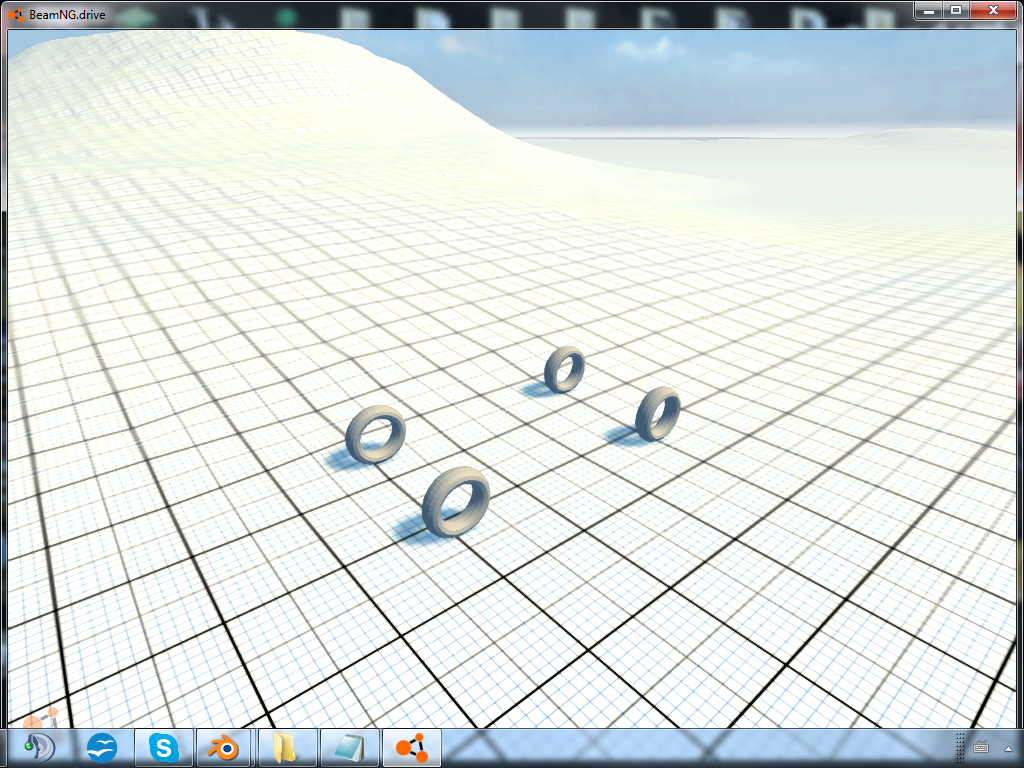Click the BeamNG.drive title bar icon

(x=16, y=14)
